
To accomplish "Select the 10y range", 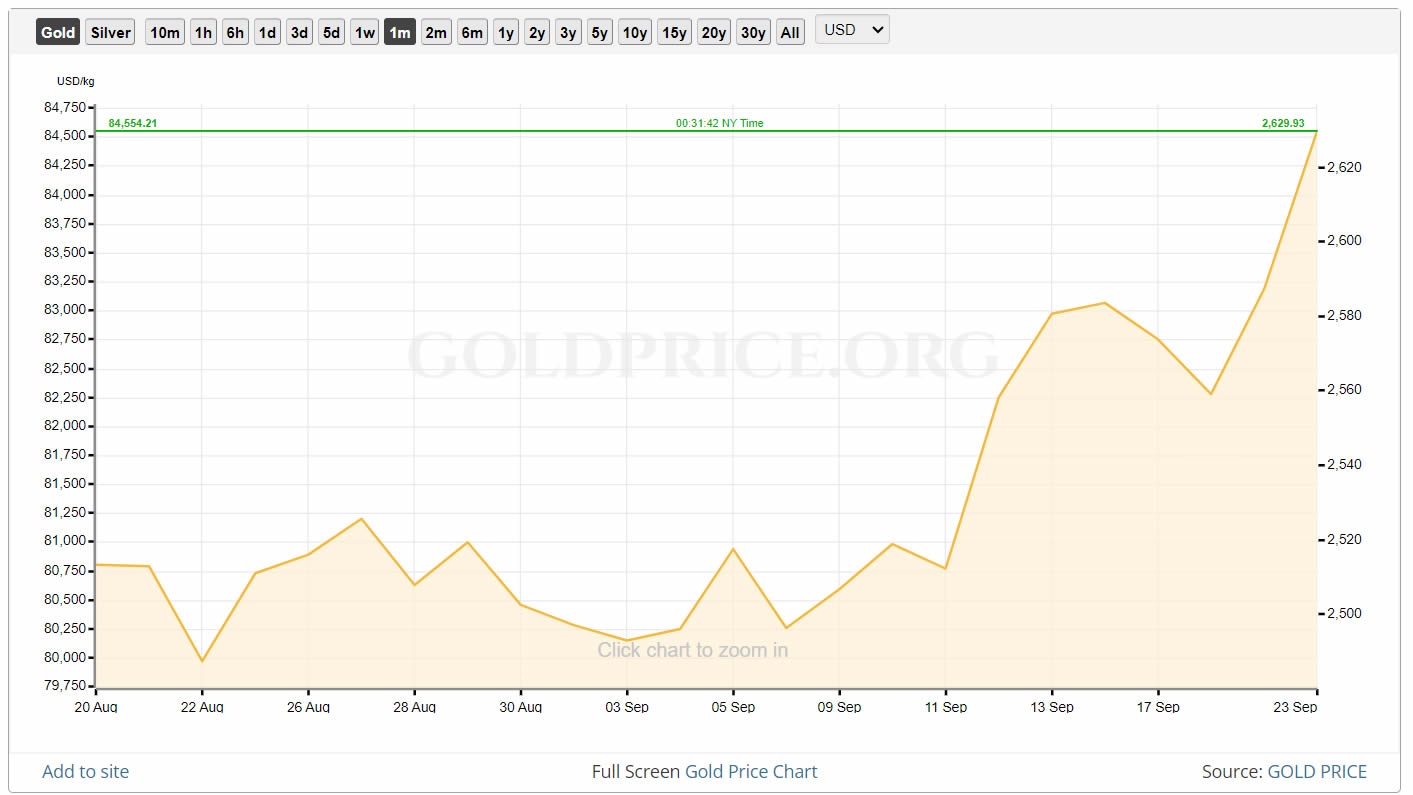I will click(x=635, y=33).
